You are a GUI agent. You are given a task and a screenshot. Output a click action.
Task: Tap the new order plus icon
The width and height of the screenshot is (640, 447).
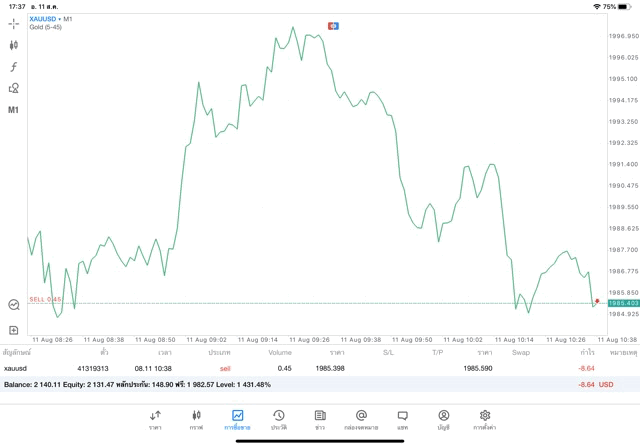(x=14, y=329)
